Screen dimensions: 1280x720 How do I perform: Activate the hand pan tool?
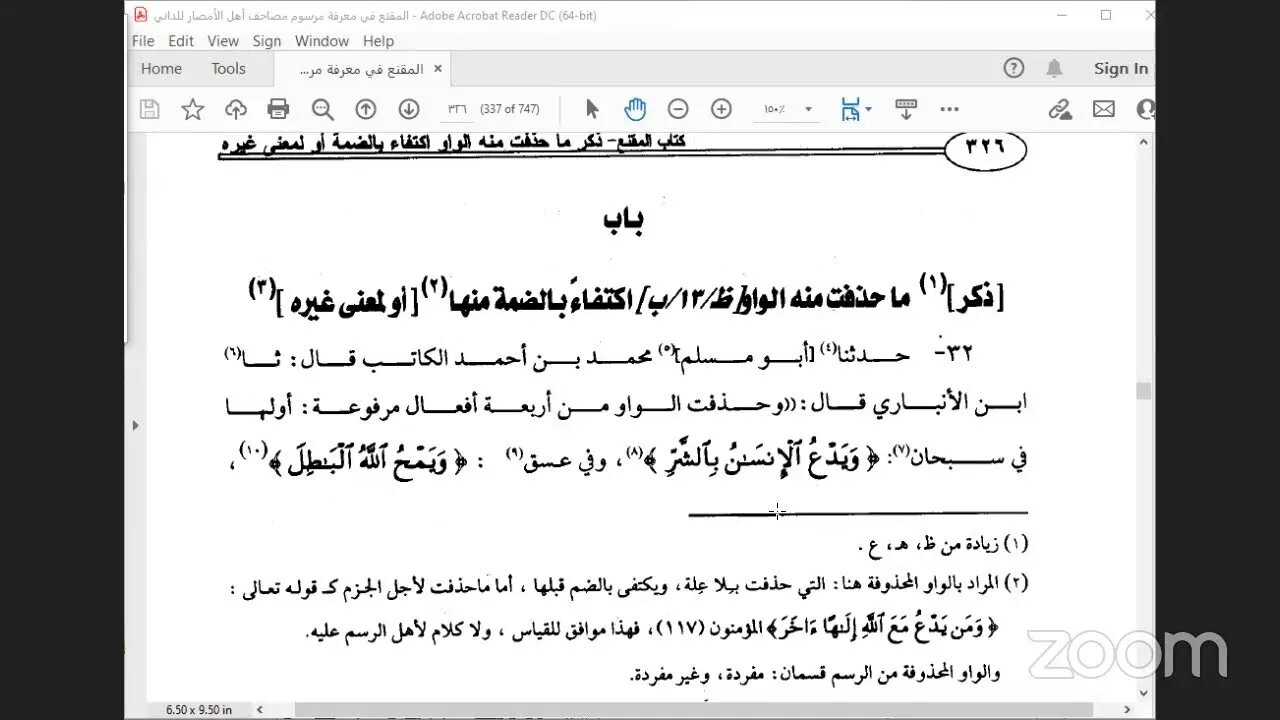tap(635, 110)
